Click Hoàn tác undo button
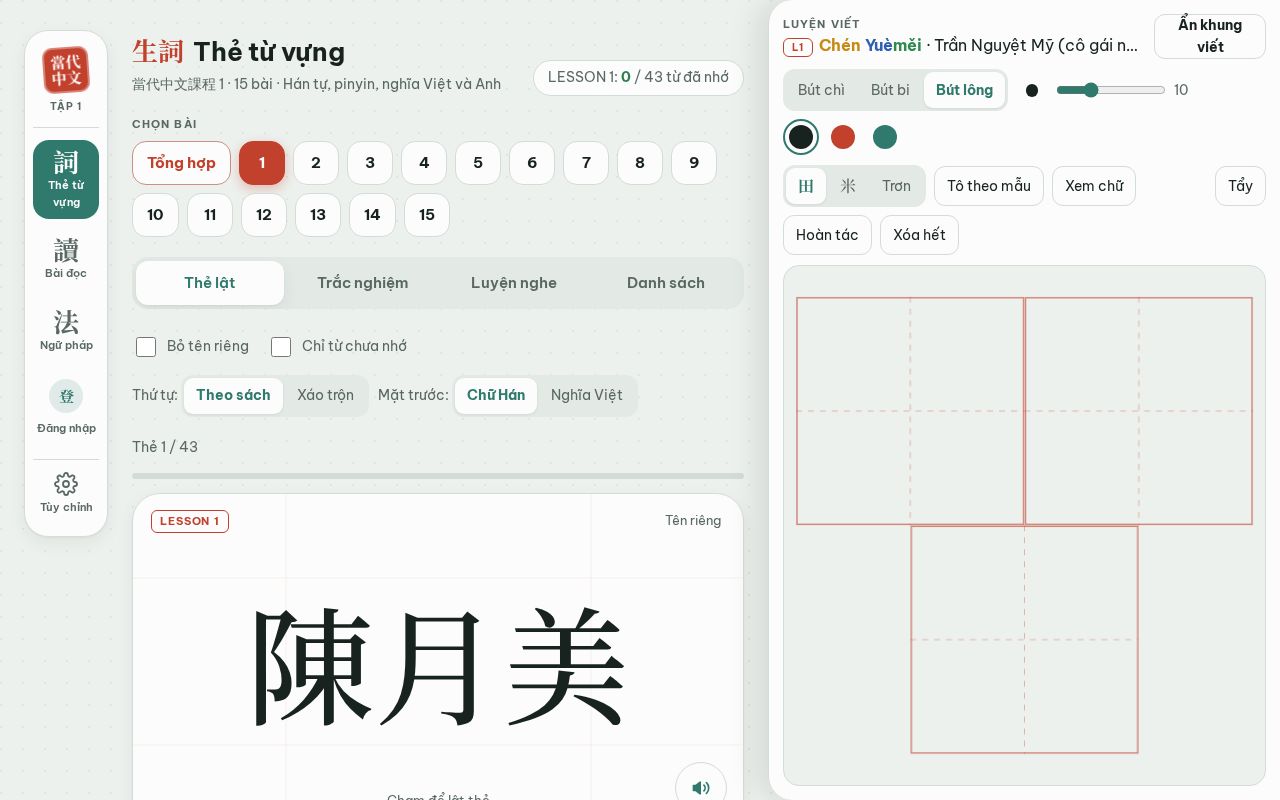Screen dimensions: 1280x800 click(x=827, y=235)
